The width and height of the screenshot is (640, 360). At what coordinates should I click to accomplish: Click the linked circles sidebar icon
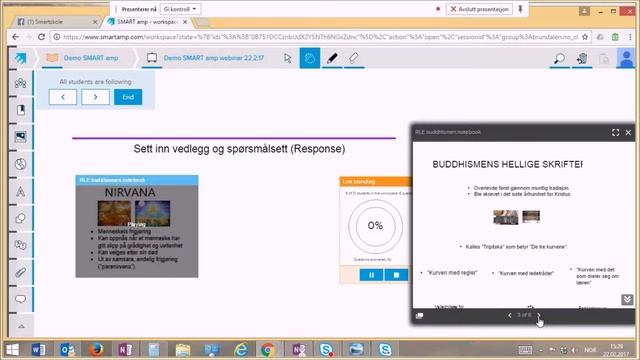click(20, 245)
